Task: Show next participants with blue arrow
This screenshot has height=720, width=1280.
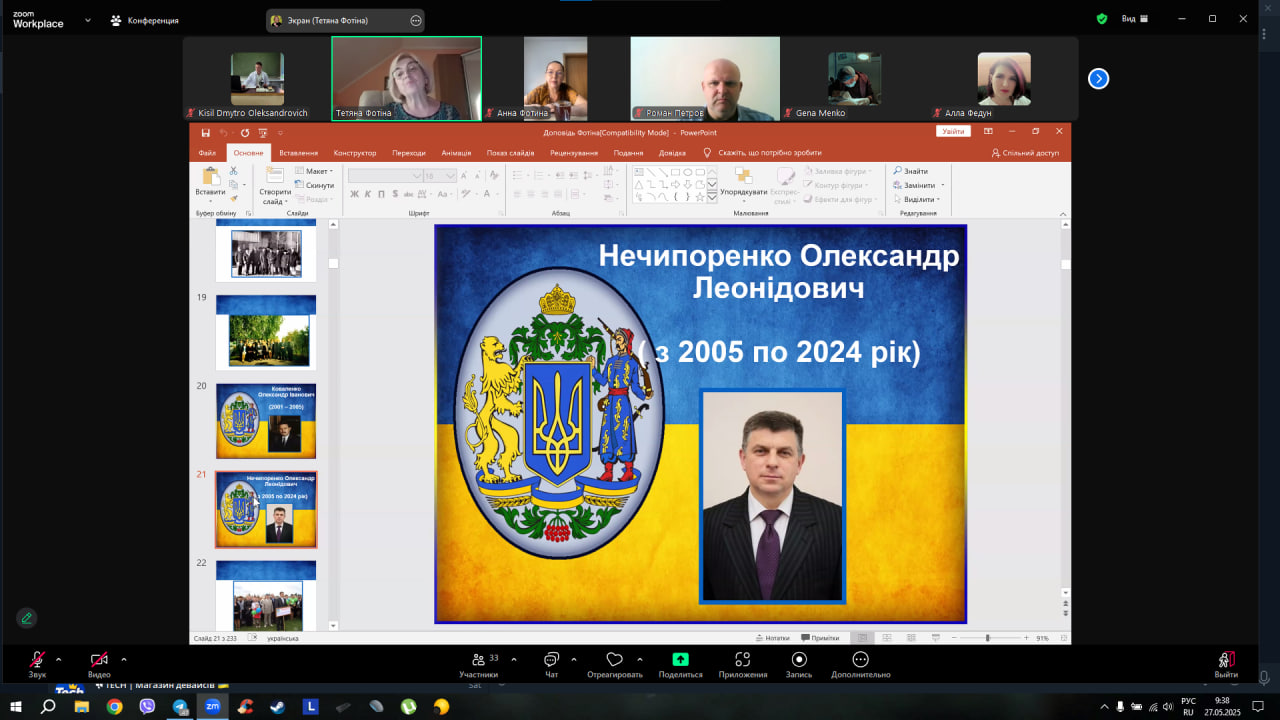Action: 1098,79
